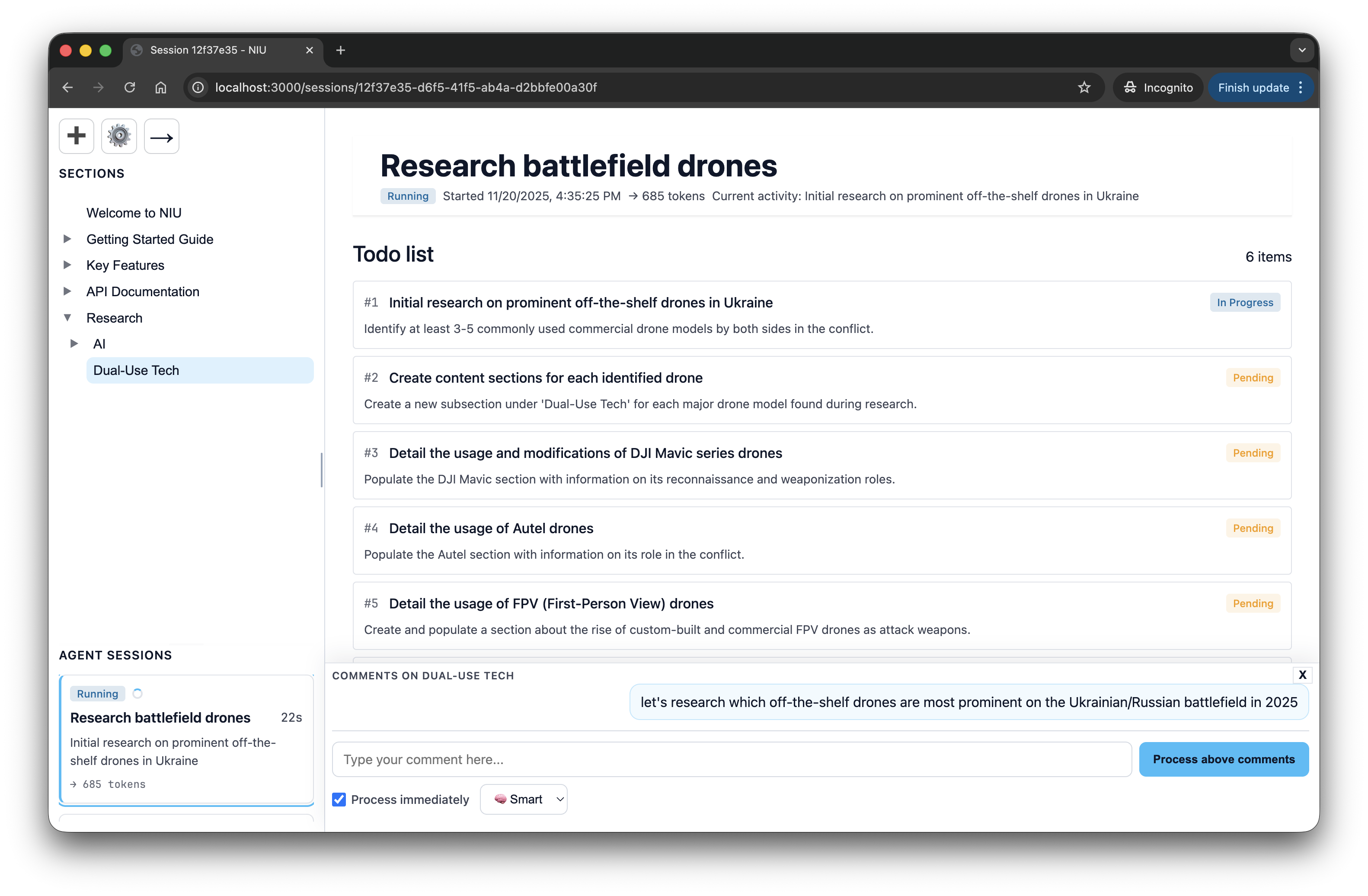Click Pending badge on todo #2
The height and width of the screenshot is (896, 1368).
point(1253,378)
